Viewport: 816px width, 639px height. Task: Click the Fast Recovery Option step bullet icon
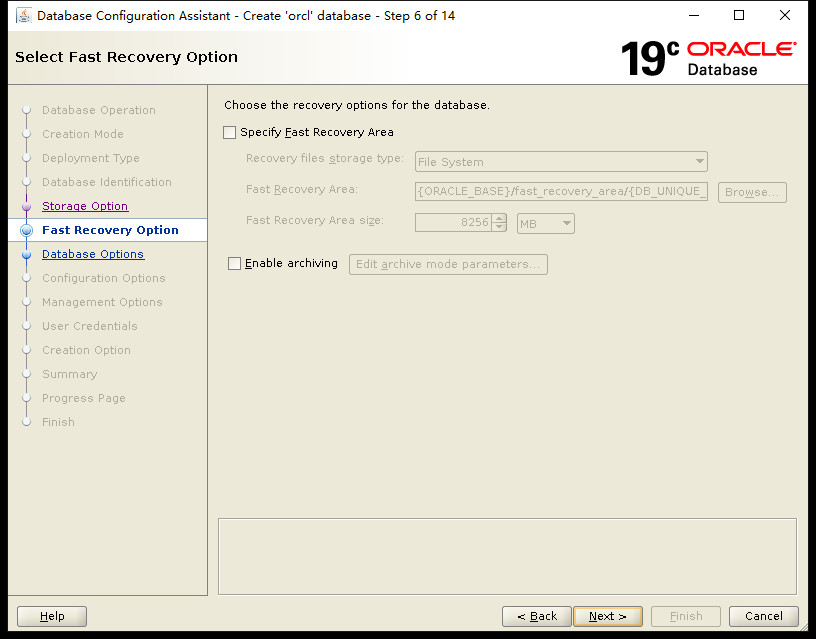click(x=27, y=230)
